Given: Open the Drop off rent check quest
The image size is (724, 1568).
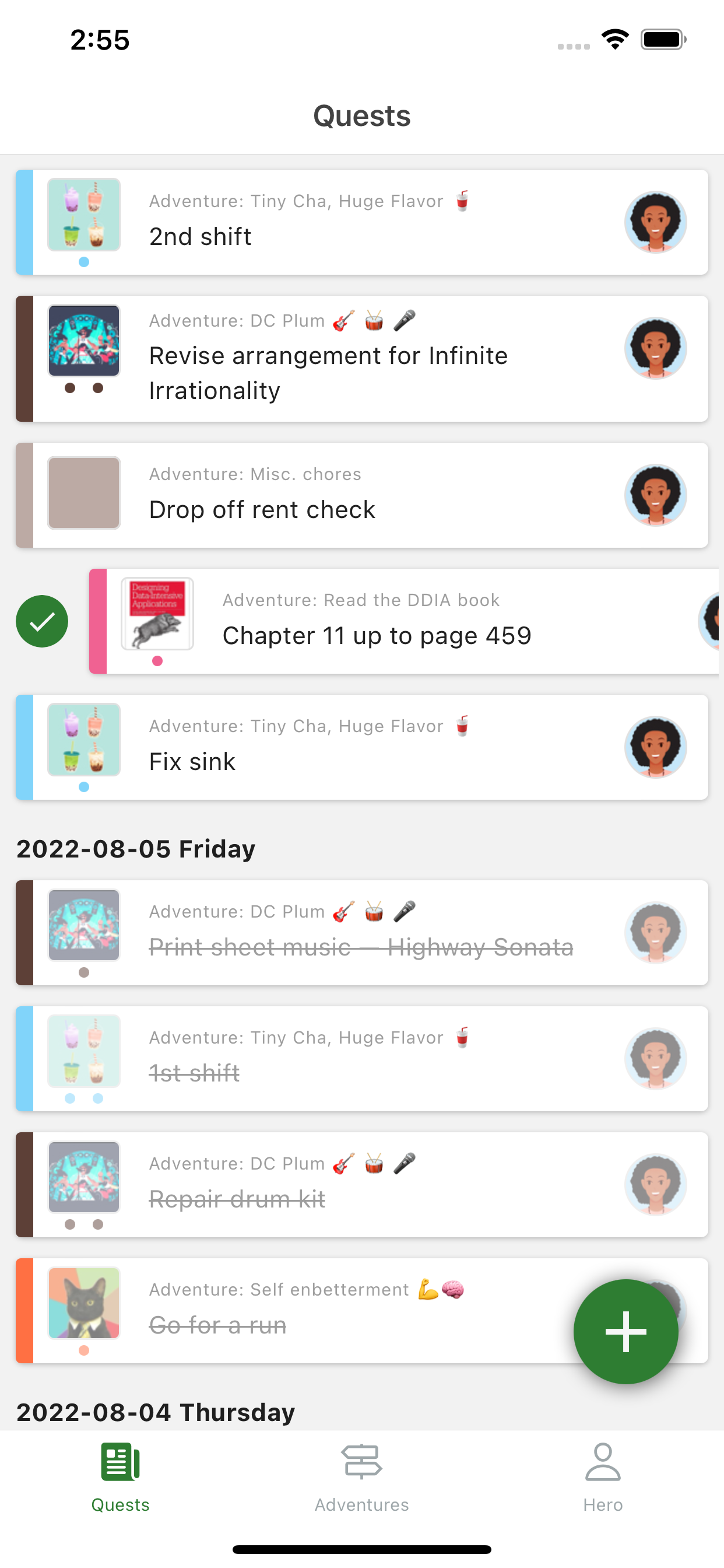Looking at the screenshot, I should [361, 495].
